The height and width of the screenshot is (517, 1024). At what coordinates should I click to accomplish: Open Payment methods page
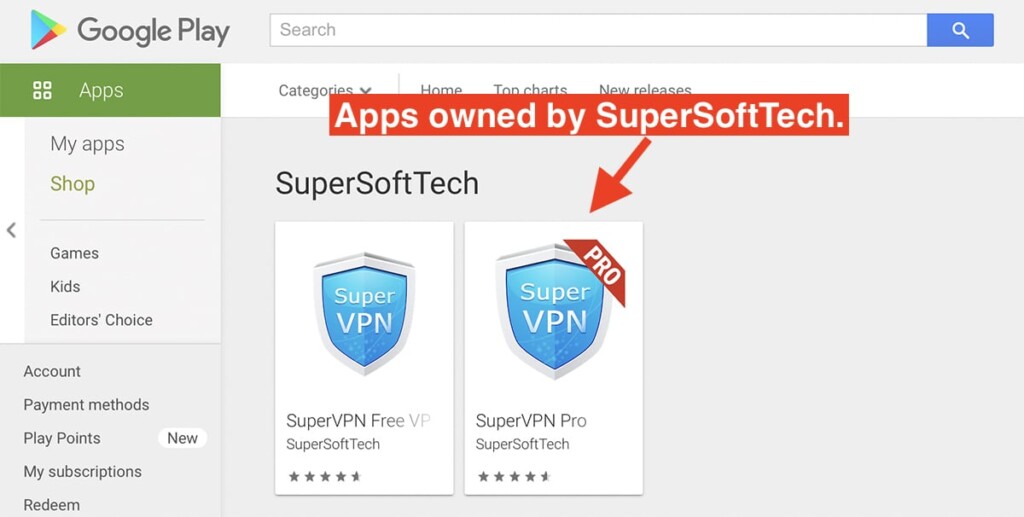[86, 405]
